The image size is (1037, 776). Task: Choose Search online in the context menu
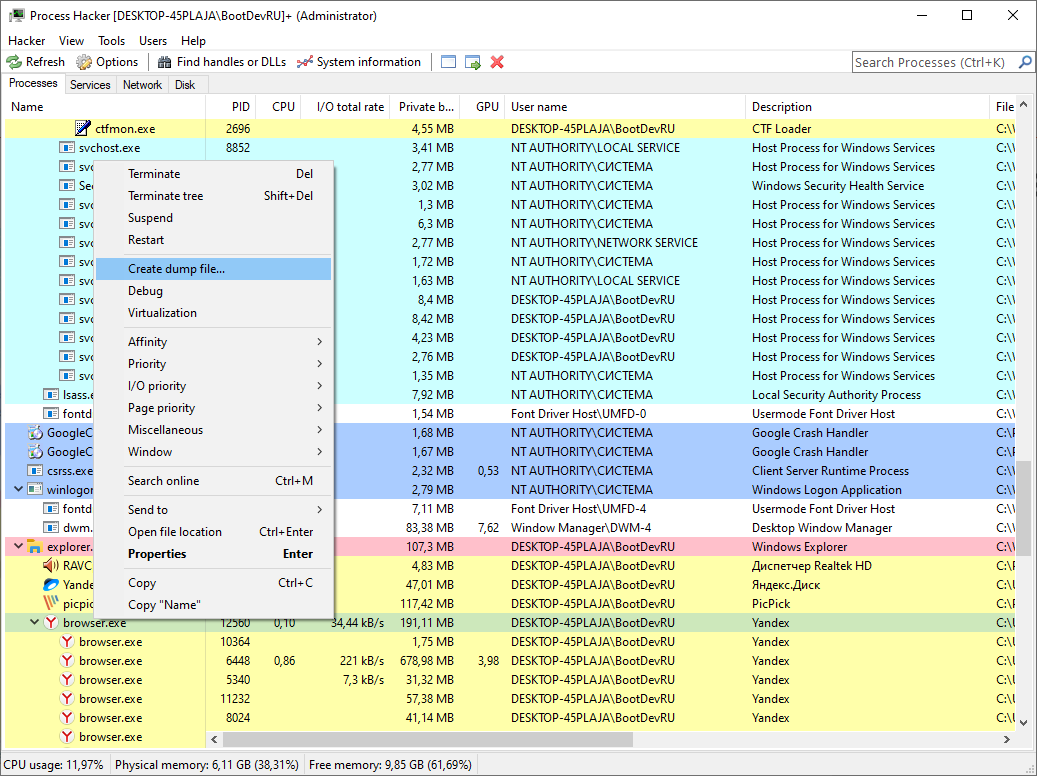(x=214, y=481)
